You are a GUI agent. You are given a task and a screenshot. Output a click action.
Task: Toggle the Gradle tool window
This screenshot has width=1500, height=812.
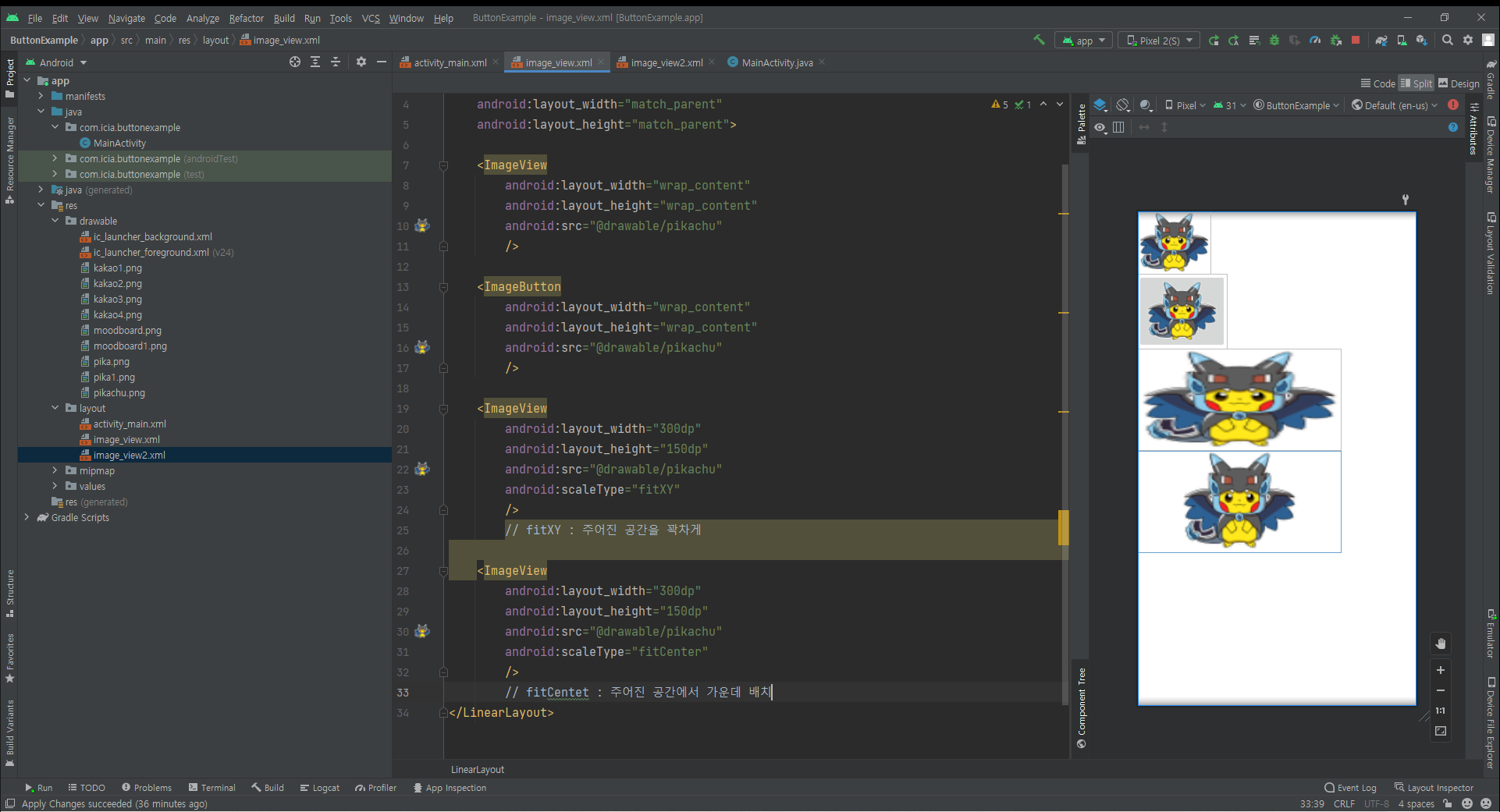[1491, 79]
